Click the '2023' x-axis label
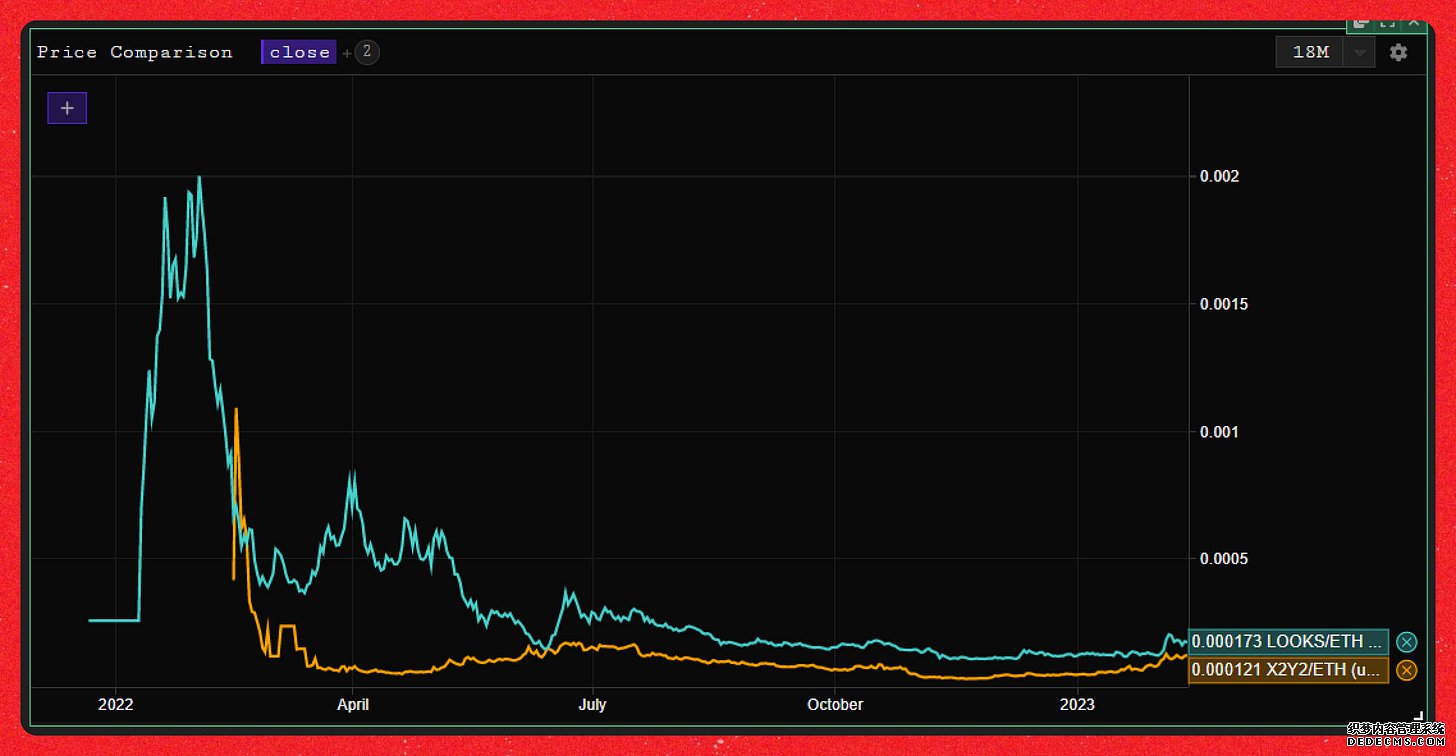 (x=1077, y=705)
